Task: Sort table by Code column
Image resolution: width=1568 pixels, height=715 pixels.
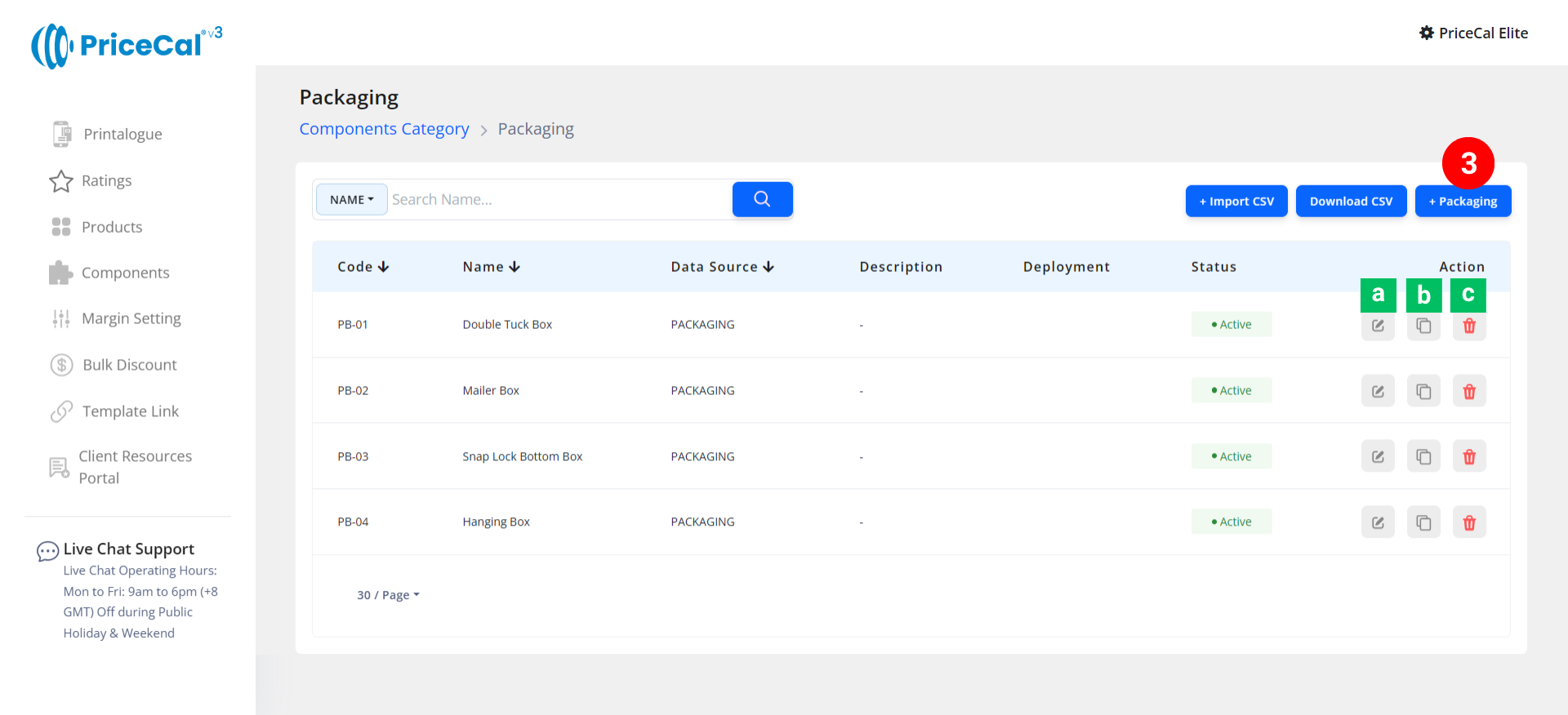Action: point(363,267)
